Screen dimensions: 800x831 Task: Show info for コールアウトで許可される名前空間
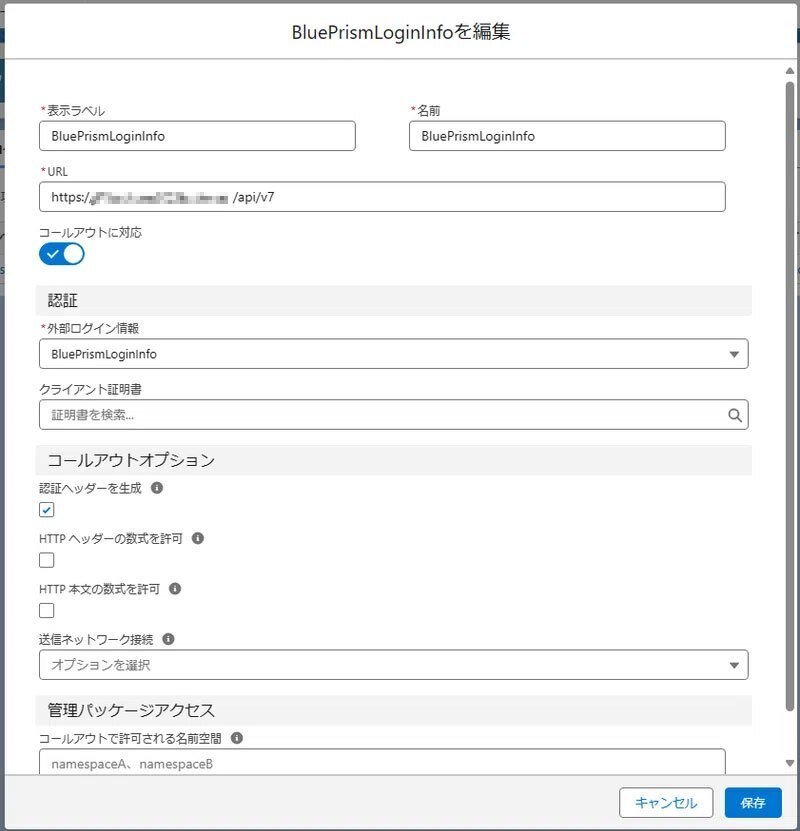click(237, 738)
